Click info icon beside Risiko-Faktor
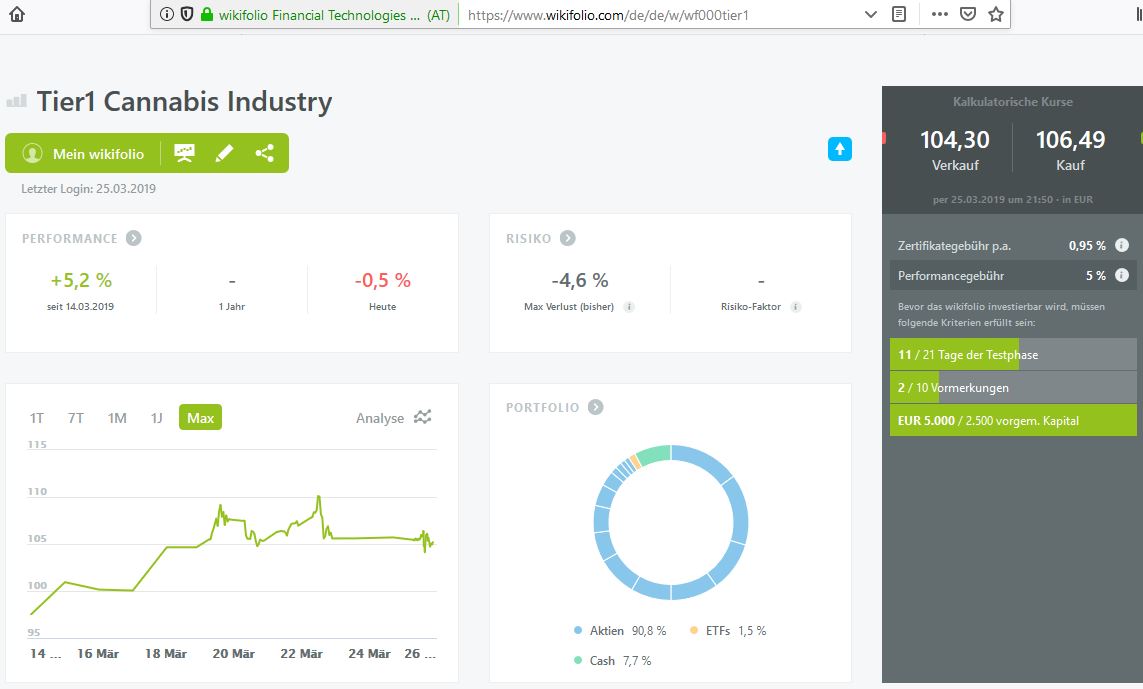This screenshot has width=1143, height=689. coord(796,307)
